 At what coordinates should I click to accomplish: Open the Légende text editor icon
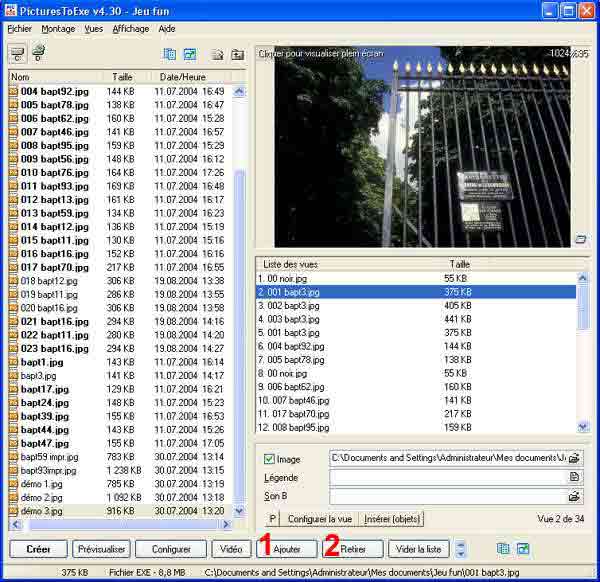(574, 477)
